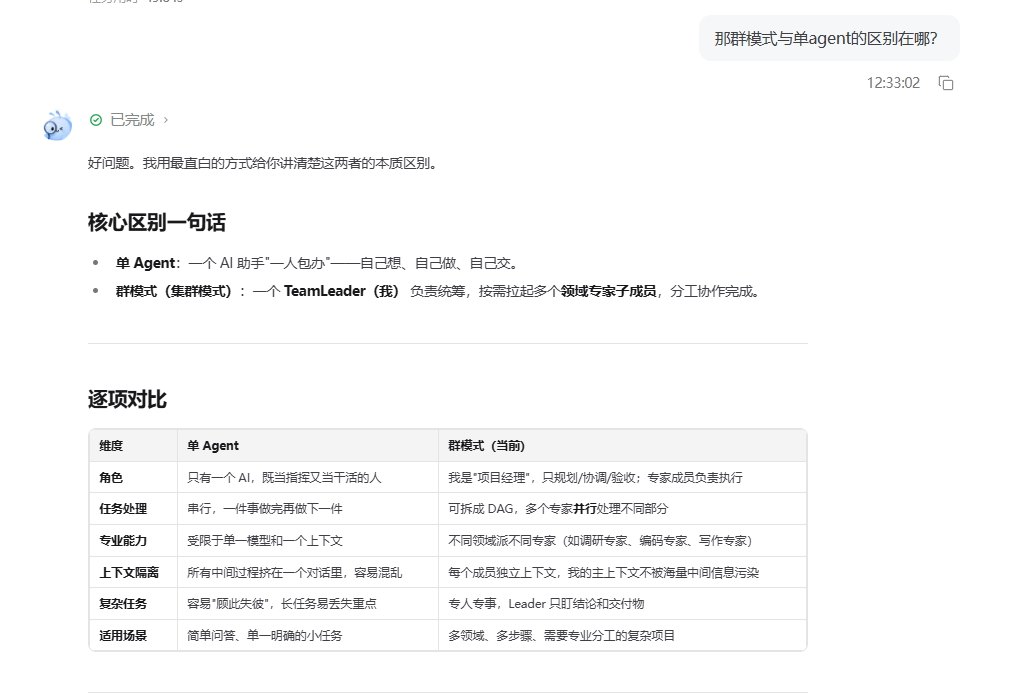Select the 维度 table header cell

pos(133,446)
